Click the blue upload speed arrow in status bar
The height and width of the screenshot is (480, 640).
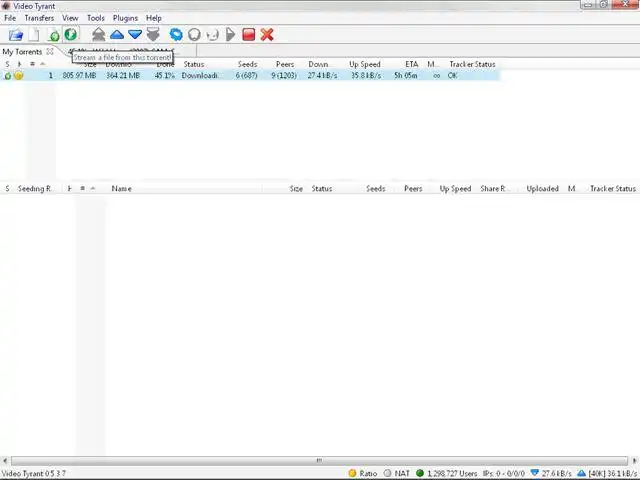click(x=582, y=473)
